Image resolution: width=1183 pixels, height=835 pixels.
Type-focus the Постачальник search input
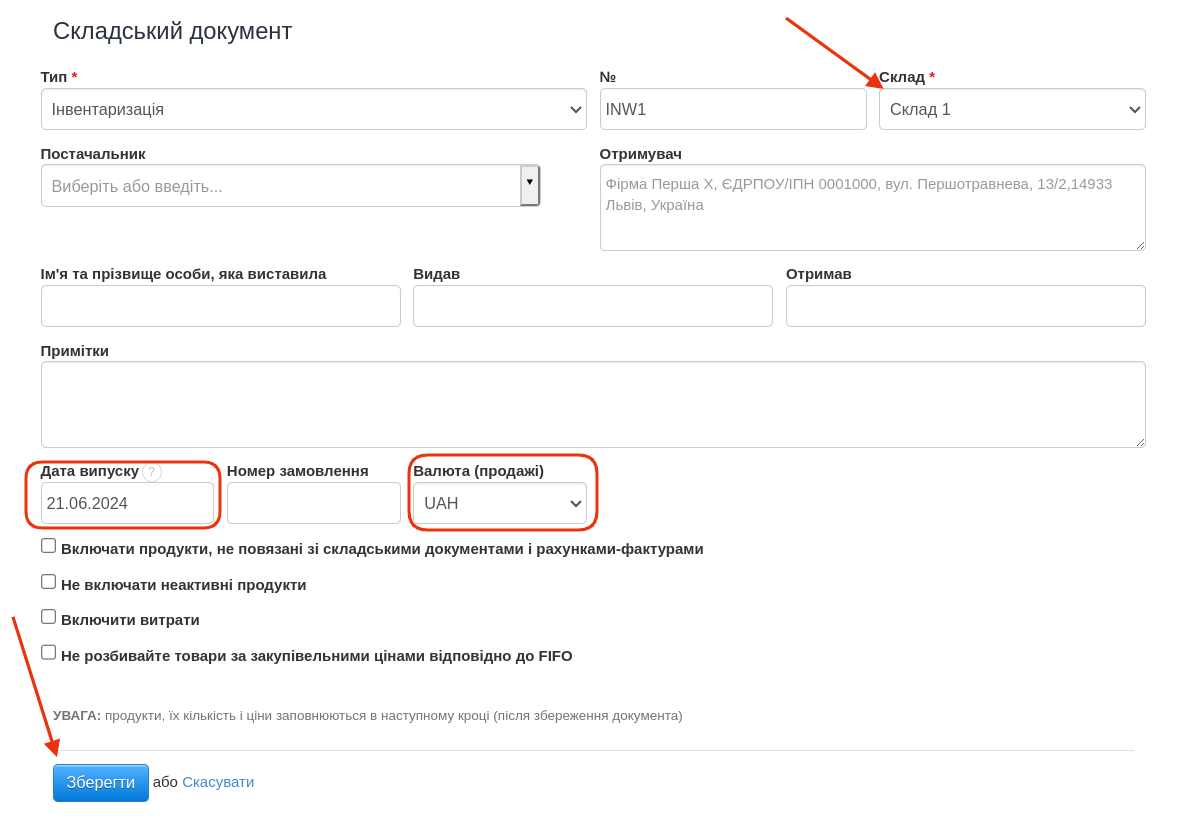(x=280, y=186)
